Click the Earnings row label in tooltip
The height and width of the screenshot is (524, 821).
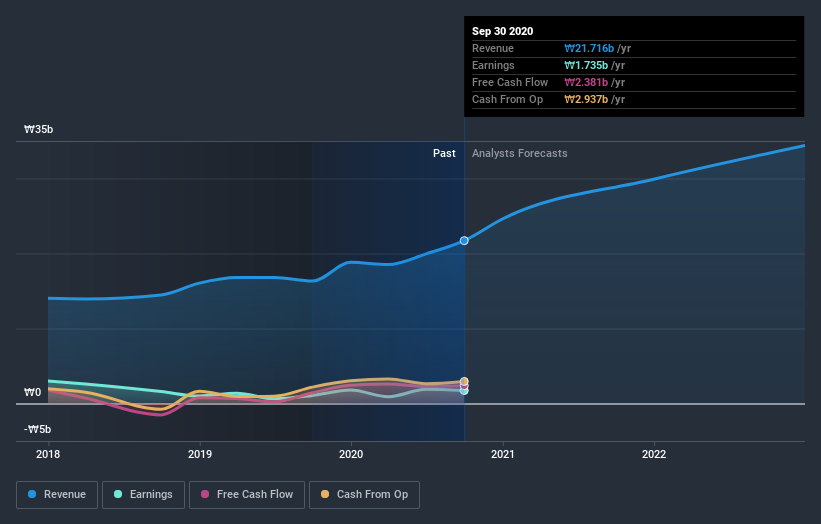(493, 65)
